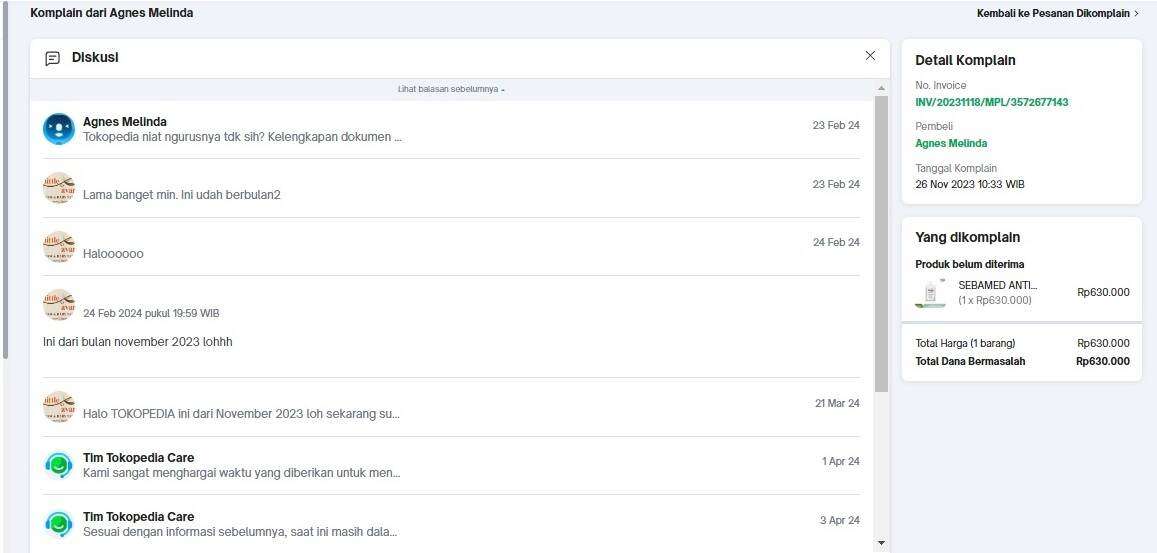Click Agnes Melinda avatar in discussion

(59, 129)
